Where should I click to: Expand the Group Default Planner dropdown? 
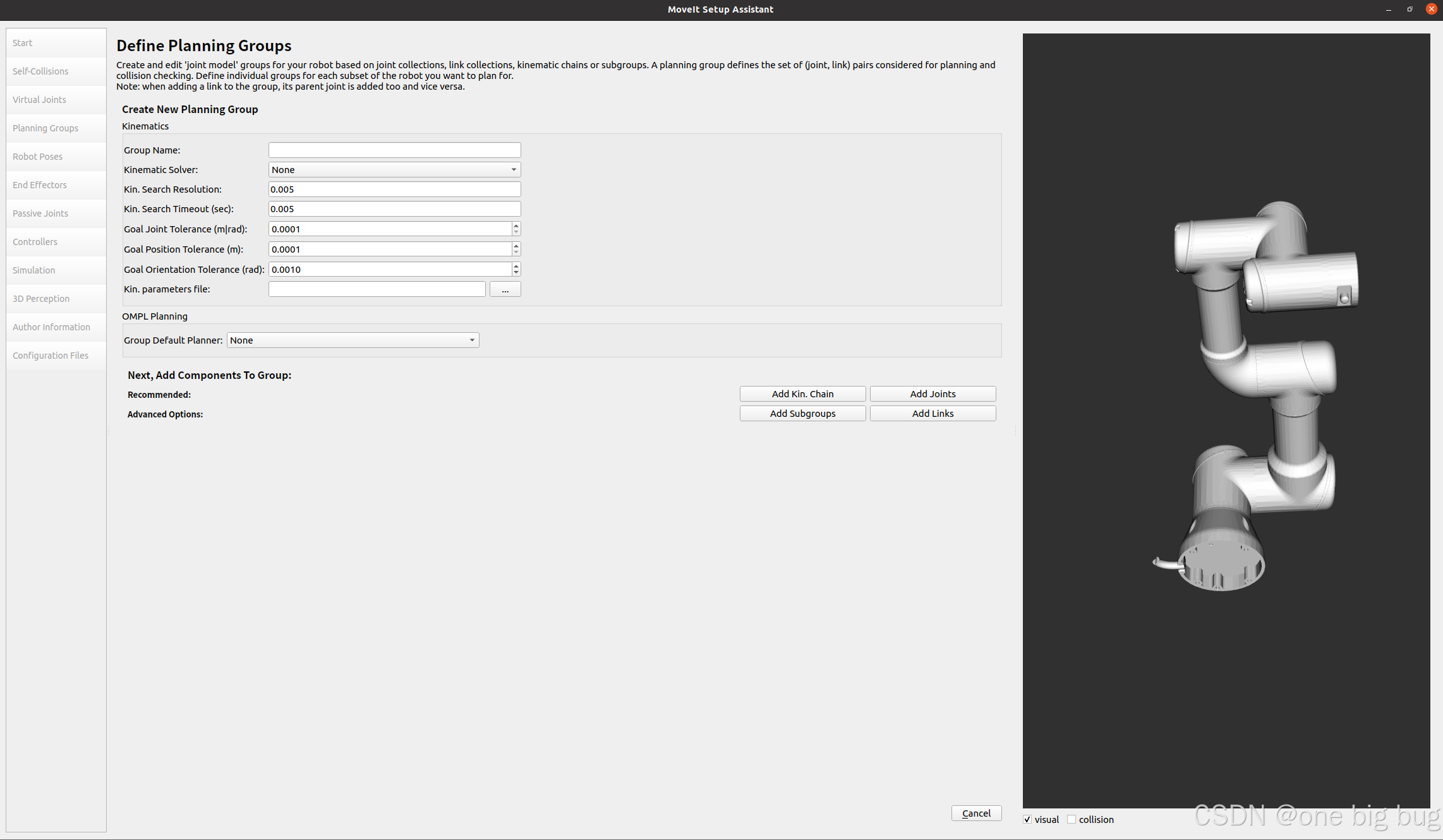coord(353,340)
